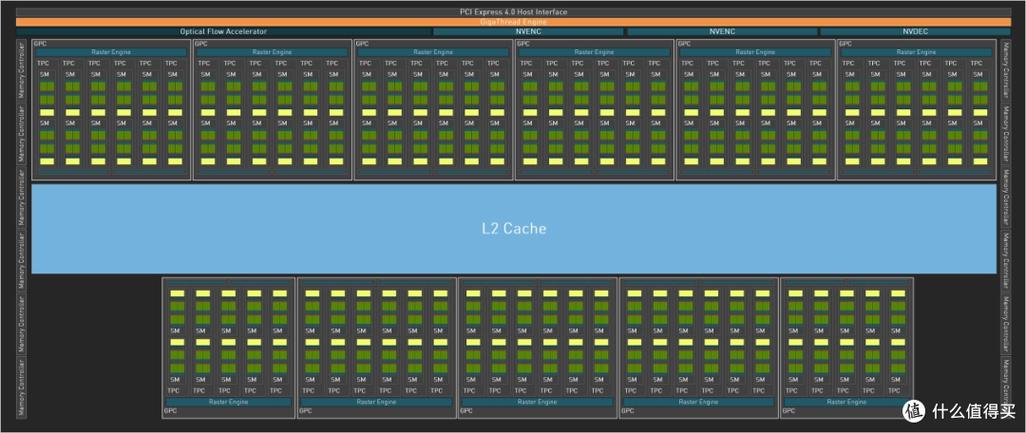The image size is (1026, 433).
Task: Click the Optical Flow Accelerator block
Action: pos(223,32)
